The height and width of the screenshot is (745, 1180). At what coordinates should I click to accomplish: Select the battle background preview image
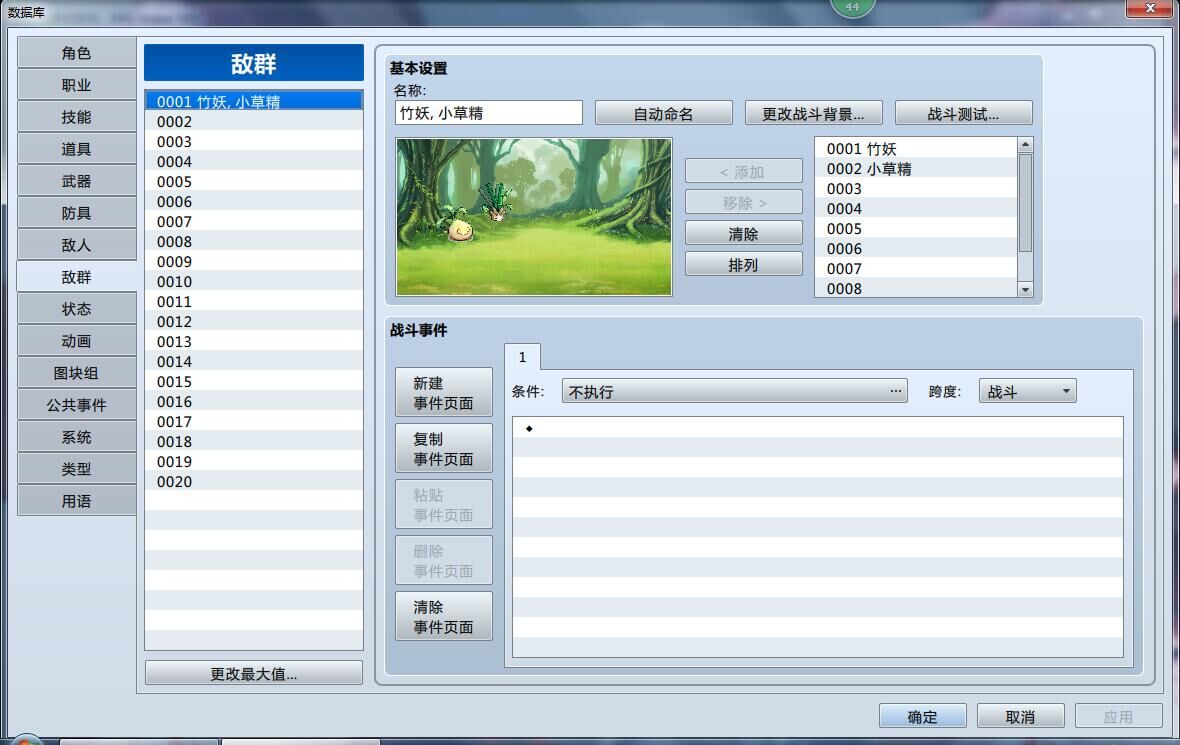[x=534, y=217]
